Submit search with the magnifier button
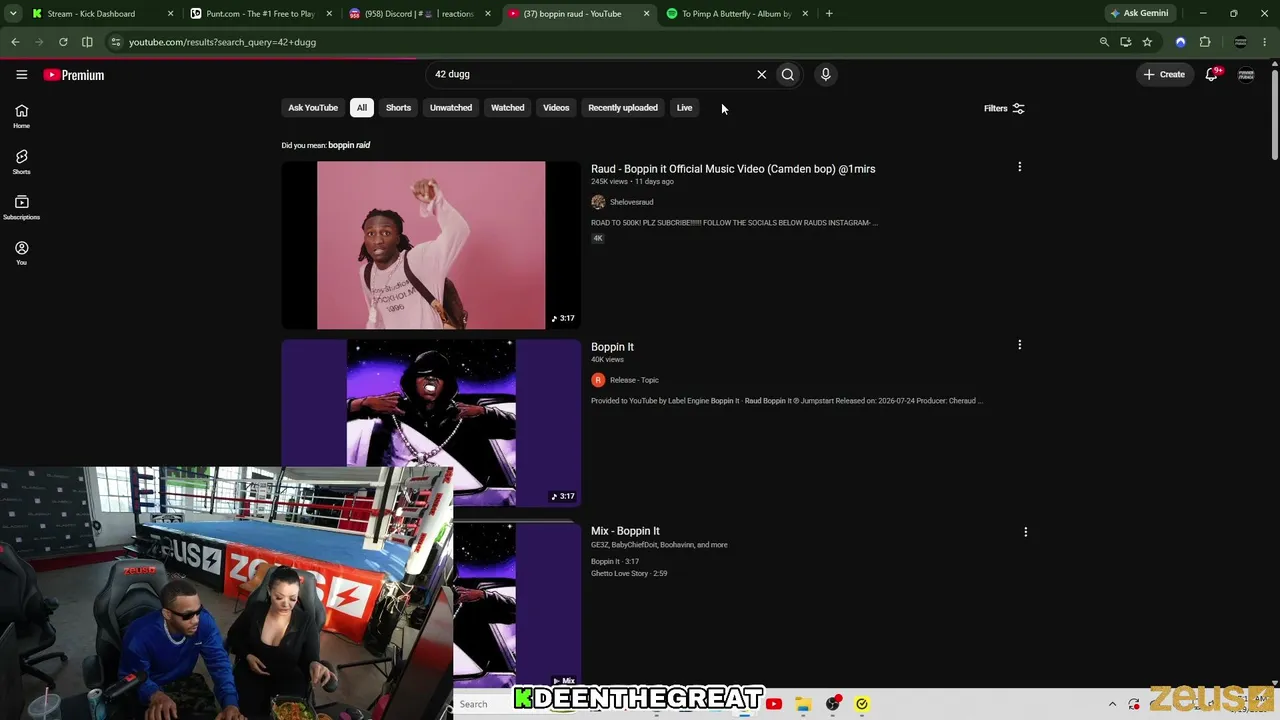 tap(788, 74)
